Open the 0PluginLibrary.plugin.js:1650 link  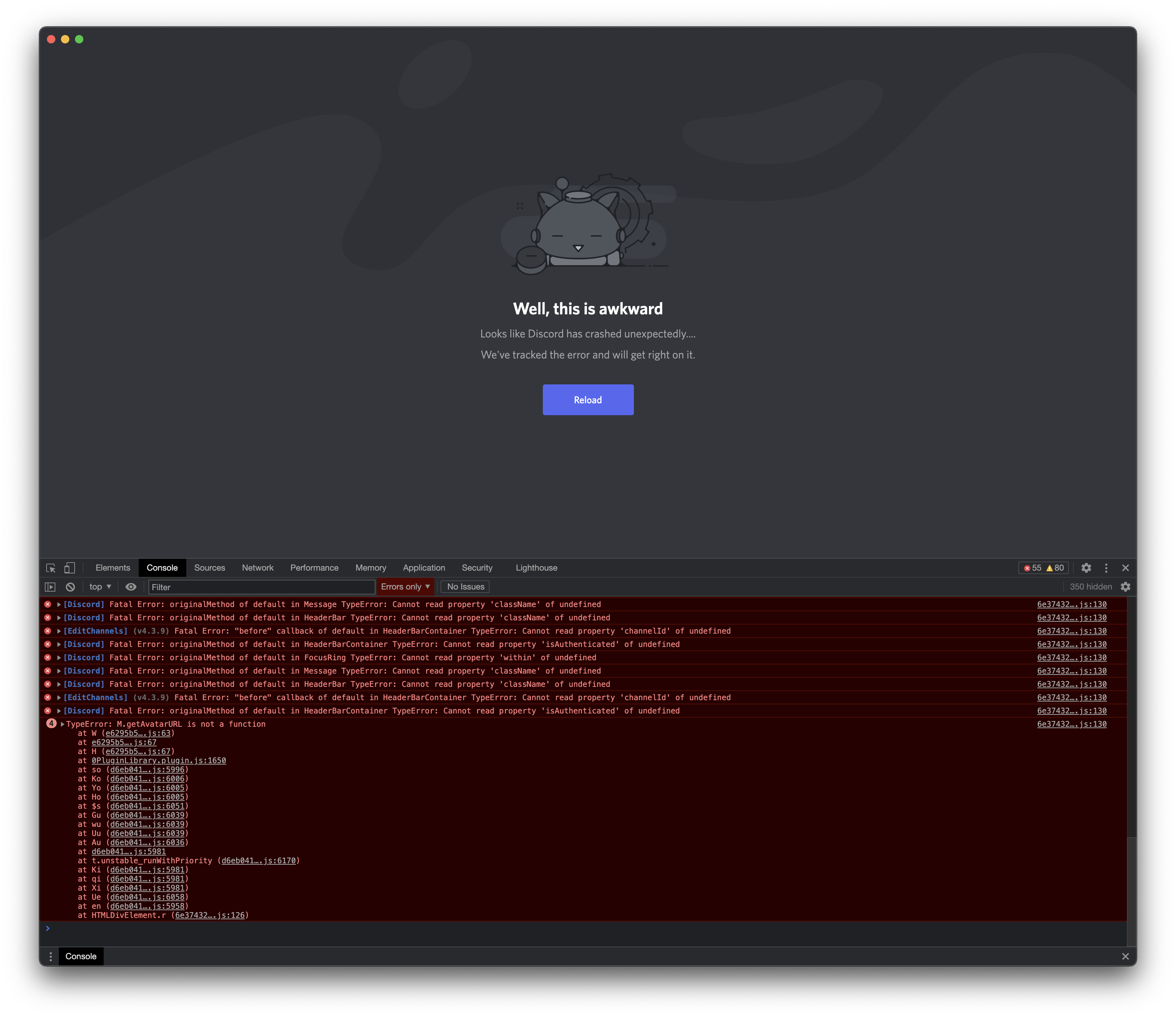(x=159, y=761)
